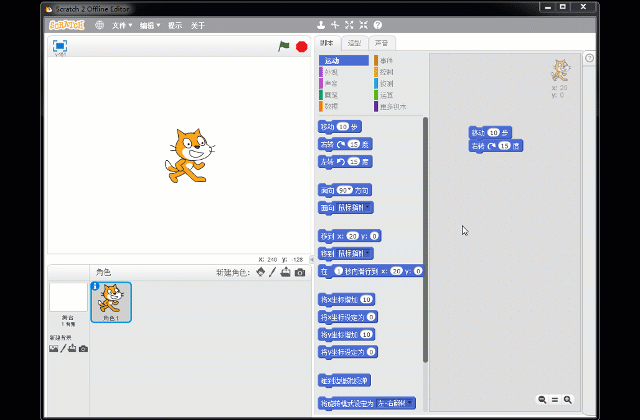Click the cat sprite on the stage
The width and height of the screenshot is (640, 420).
[x=189, y=156]
